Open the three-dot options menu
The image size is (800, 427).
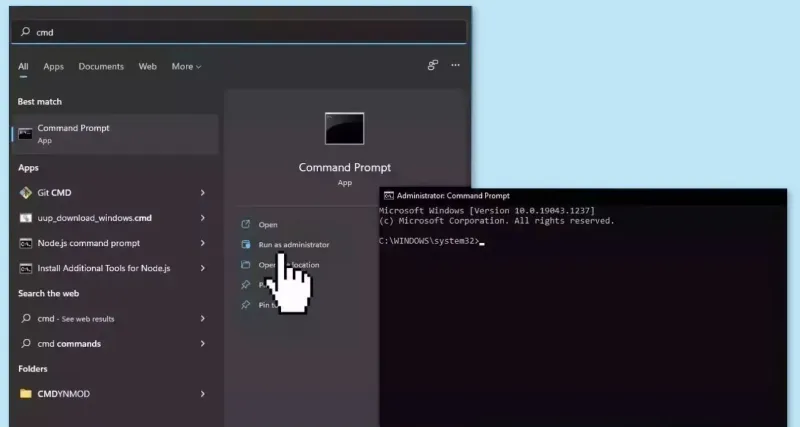point(455,65)
